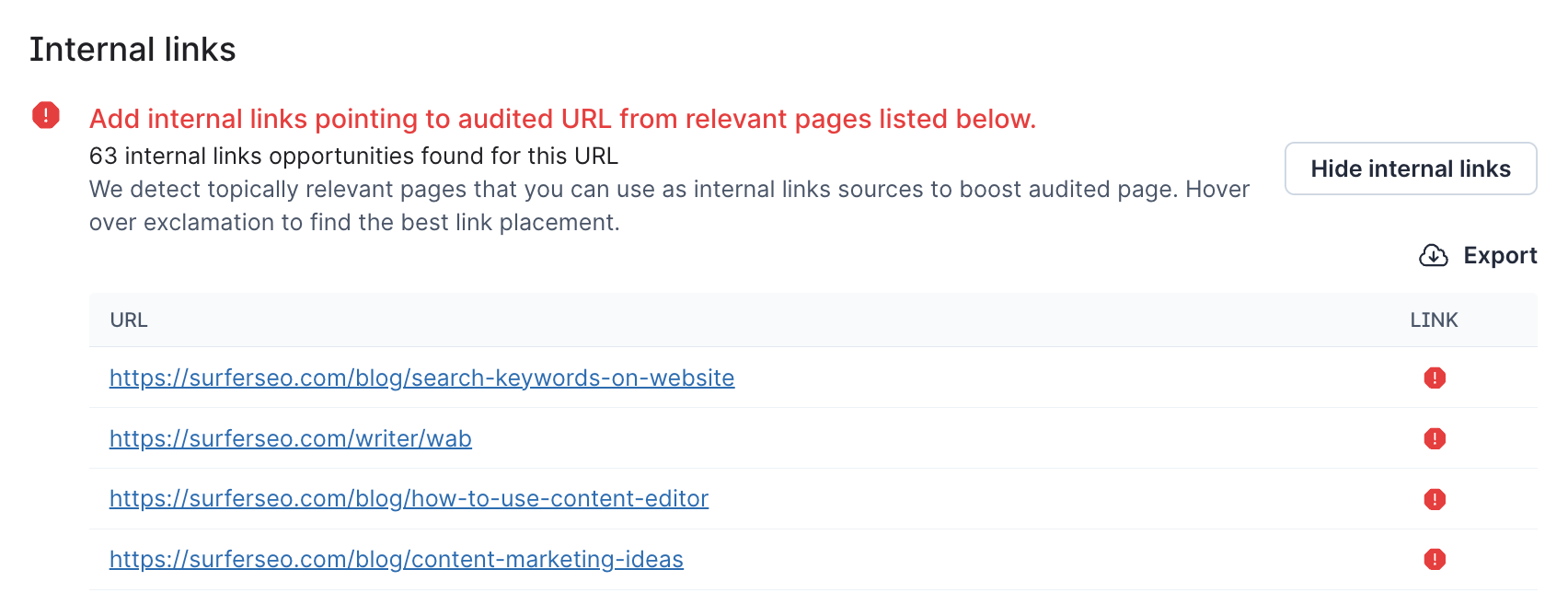Image resolution: width=1568 pixels, height=593 pixels.
Task: Visit the how-to-use-content-editor blog link
Action: [x=409, y=498]
